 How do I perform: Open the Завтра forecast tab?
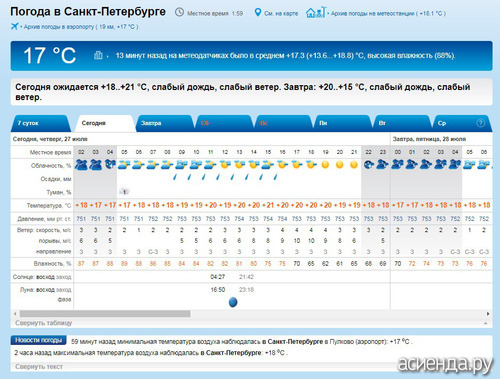point(164,123)
